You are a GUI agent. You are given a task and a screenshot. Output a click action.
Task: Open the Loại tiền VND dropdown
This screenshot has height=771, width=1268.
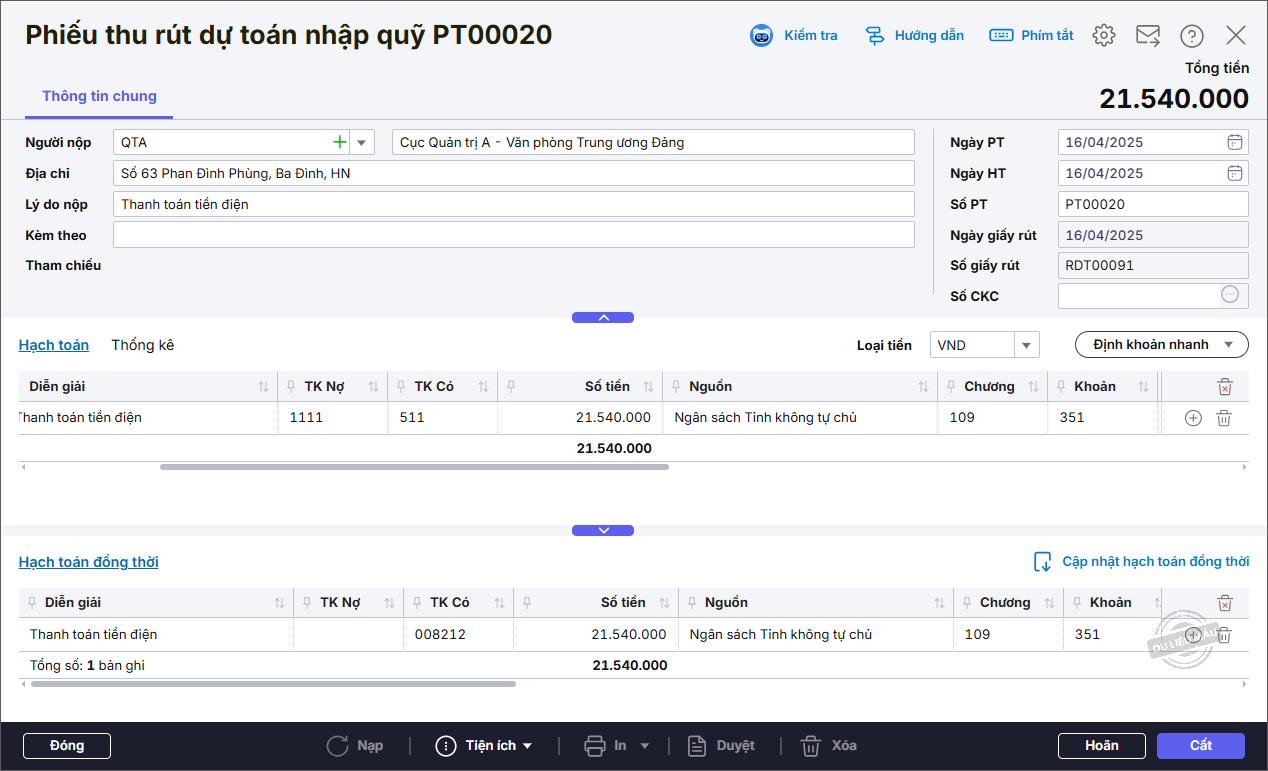tap(1026, 345)
